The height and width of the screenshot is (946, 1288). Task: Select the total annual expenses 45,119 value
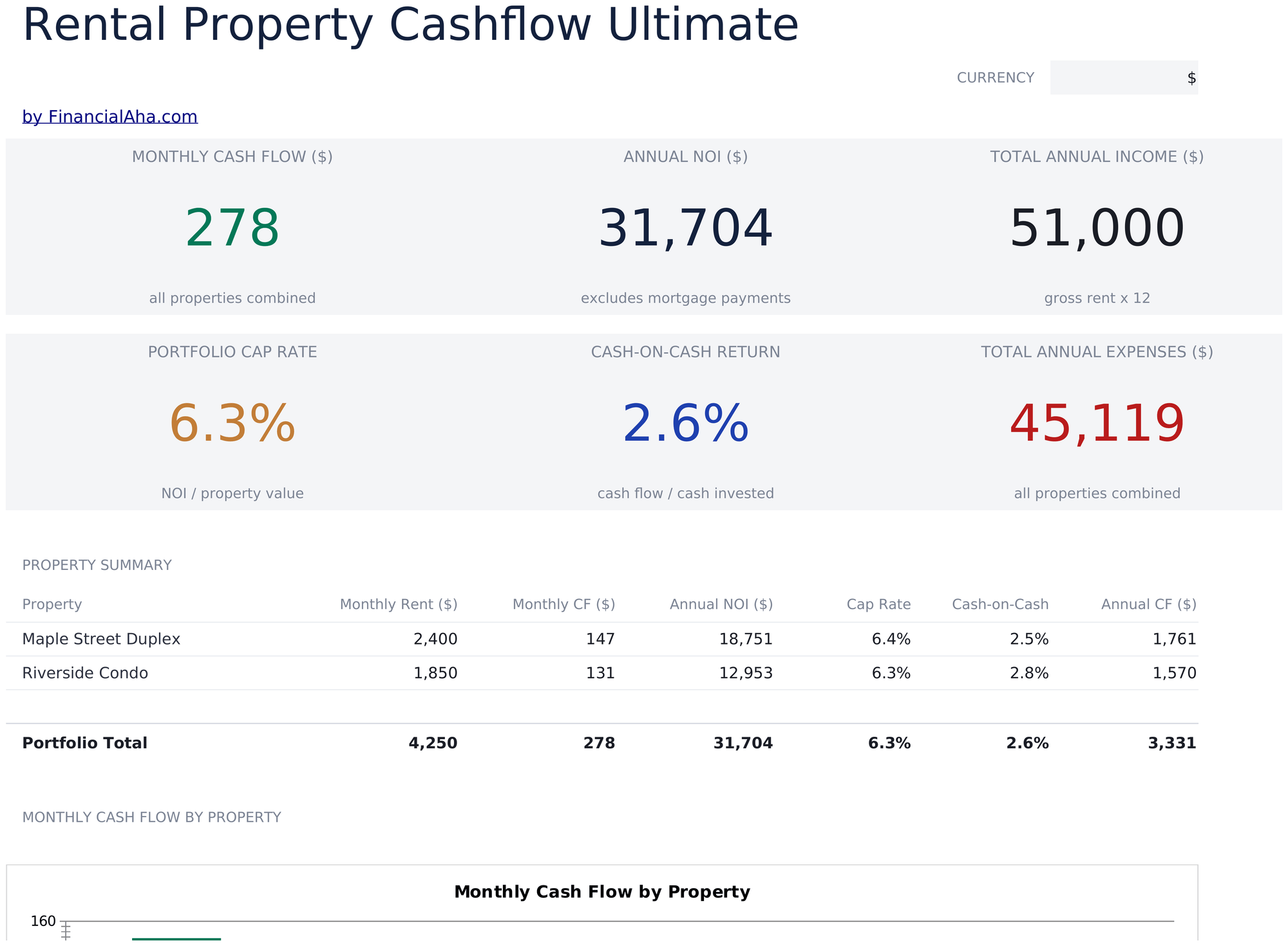[1097, 424]
